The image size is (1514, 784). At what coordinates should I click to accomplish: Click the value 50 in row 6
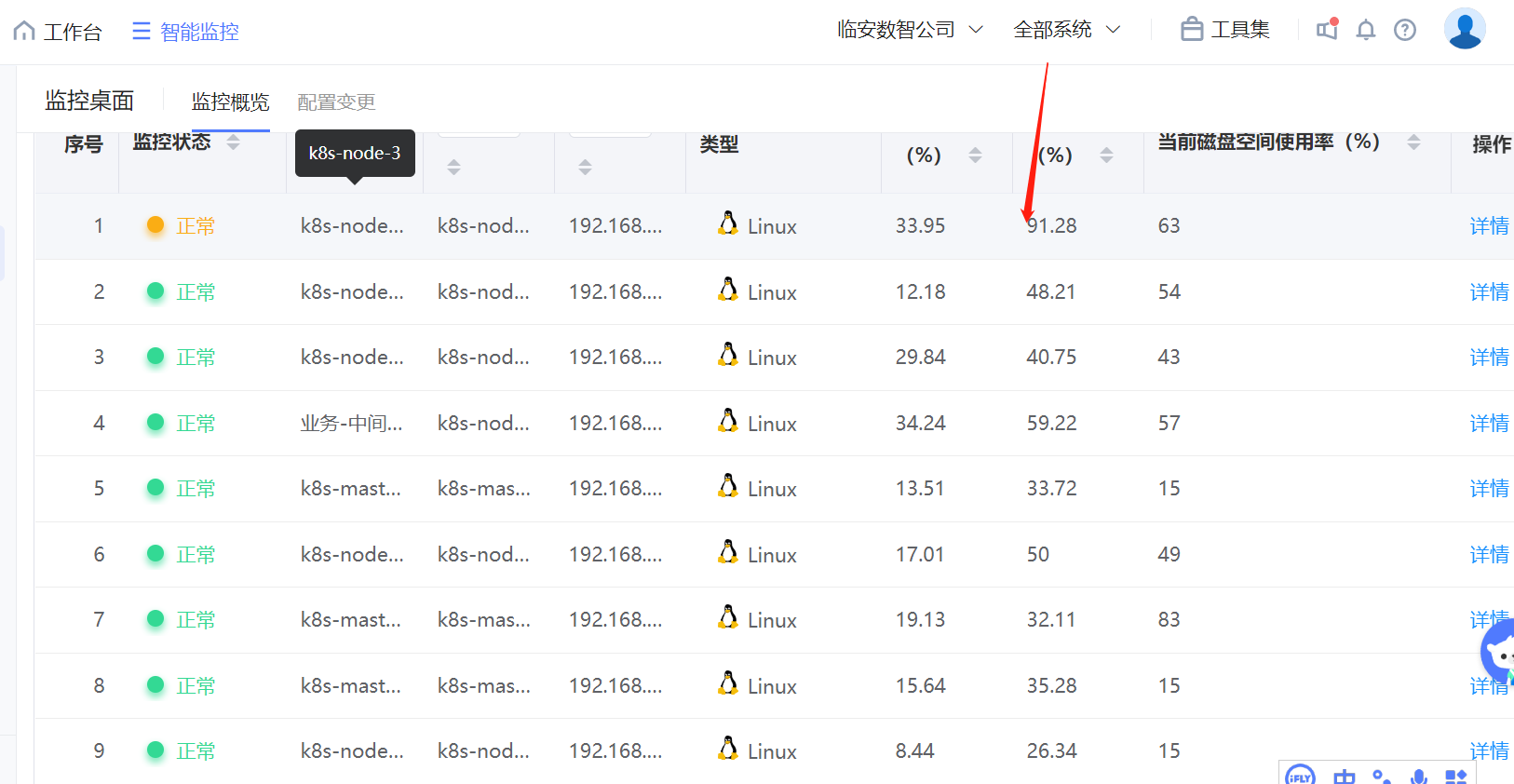pyautogui.click(x=1037, y=555)
